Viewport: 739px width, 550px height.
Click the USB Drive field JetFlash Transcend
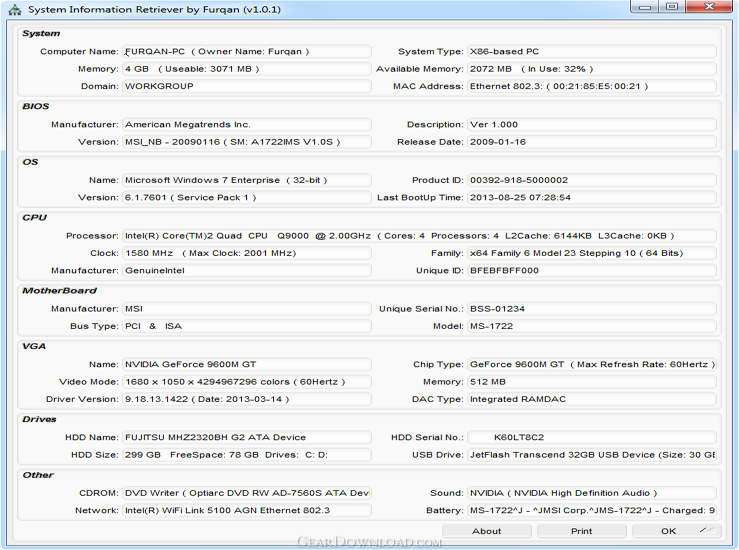(592, 455)
